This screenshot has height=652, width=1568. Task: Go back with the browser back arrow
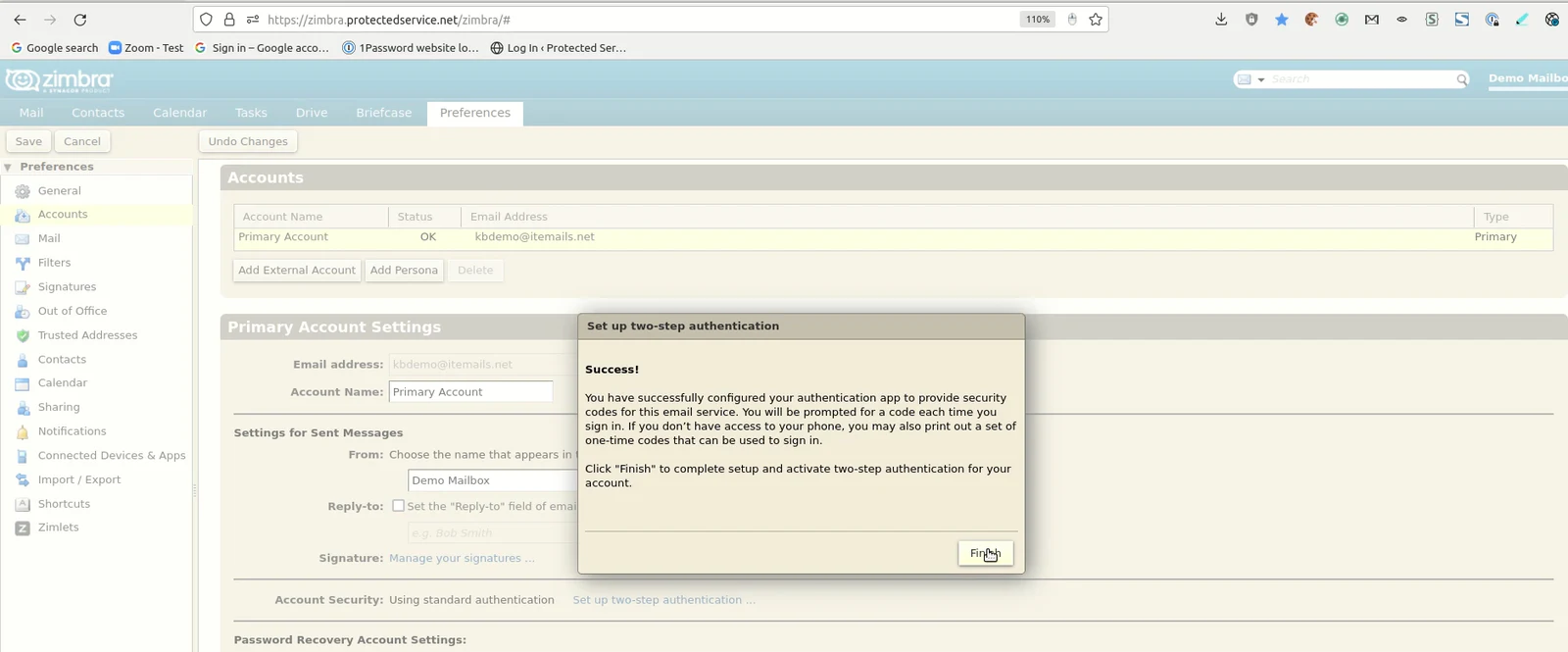pos(20,20)
